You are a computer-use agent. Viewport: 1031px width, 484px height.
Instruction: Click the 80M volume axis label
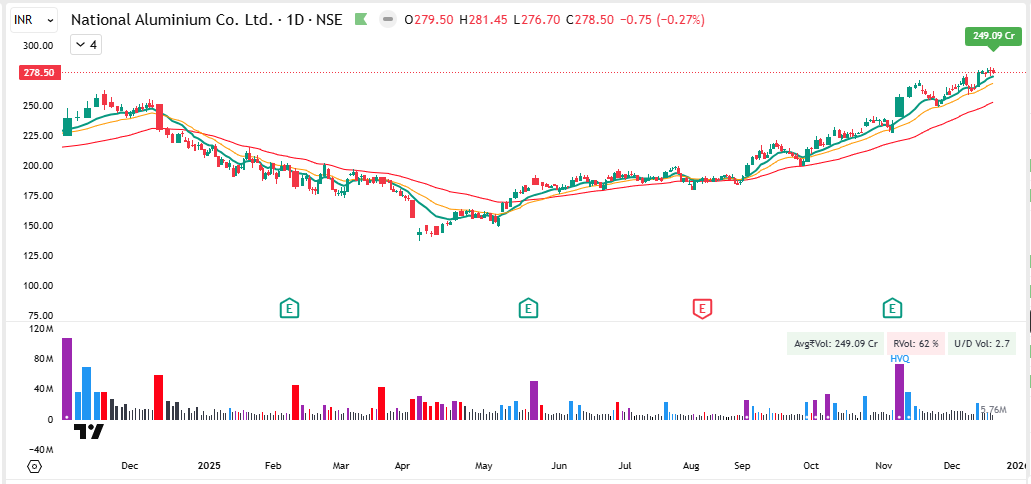(x=43, y=359)
